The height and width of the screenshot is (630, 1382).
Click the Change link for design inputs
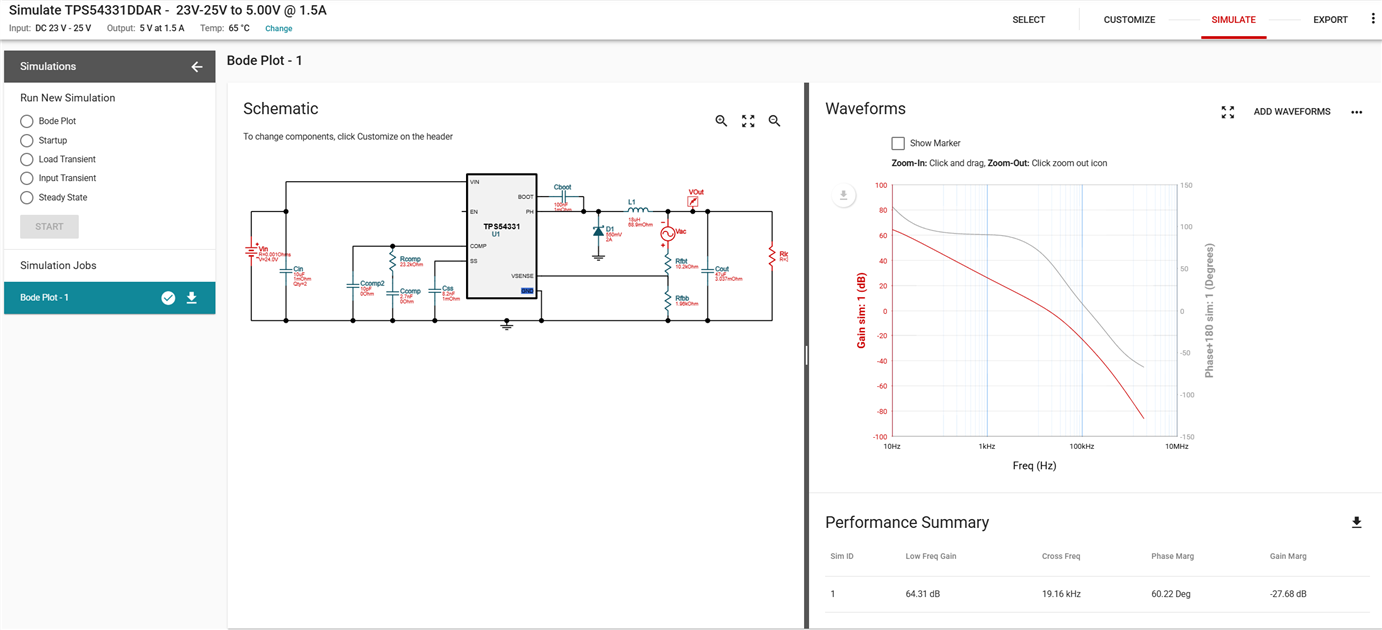pos(279,29)
